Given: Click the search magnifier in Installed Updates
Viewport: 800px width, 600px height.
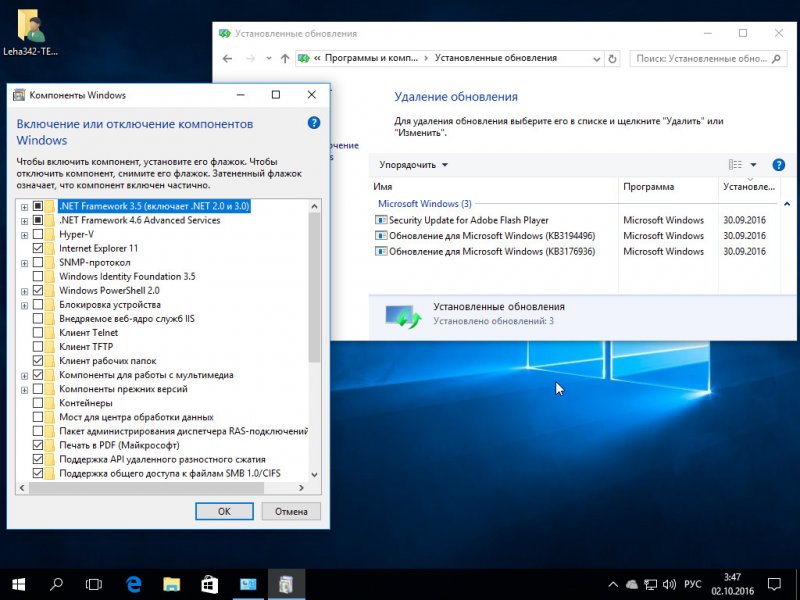Looking at the screenshot, I should click(776, 59).
